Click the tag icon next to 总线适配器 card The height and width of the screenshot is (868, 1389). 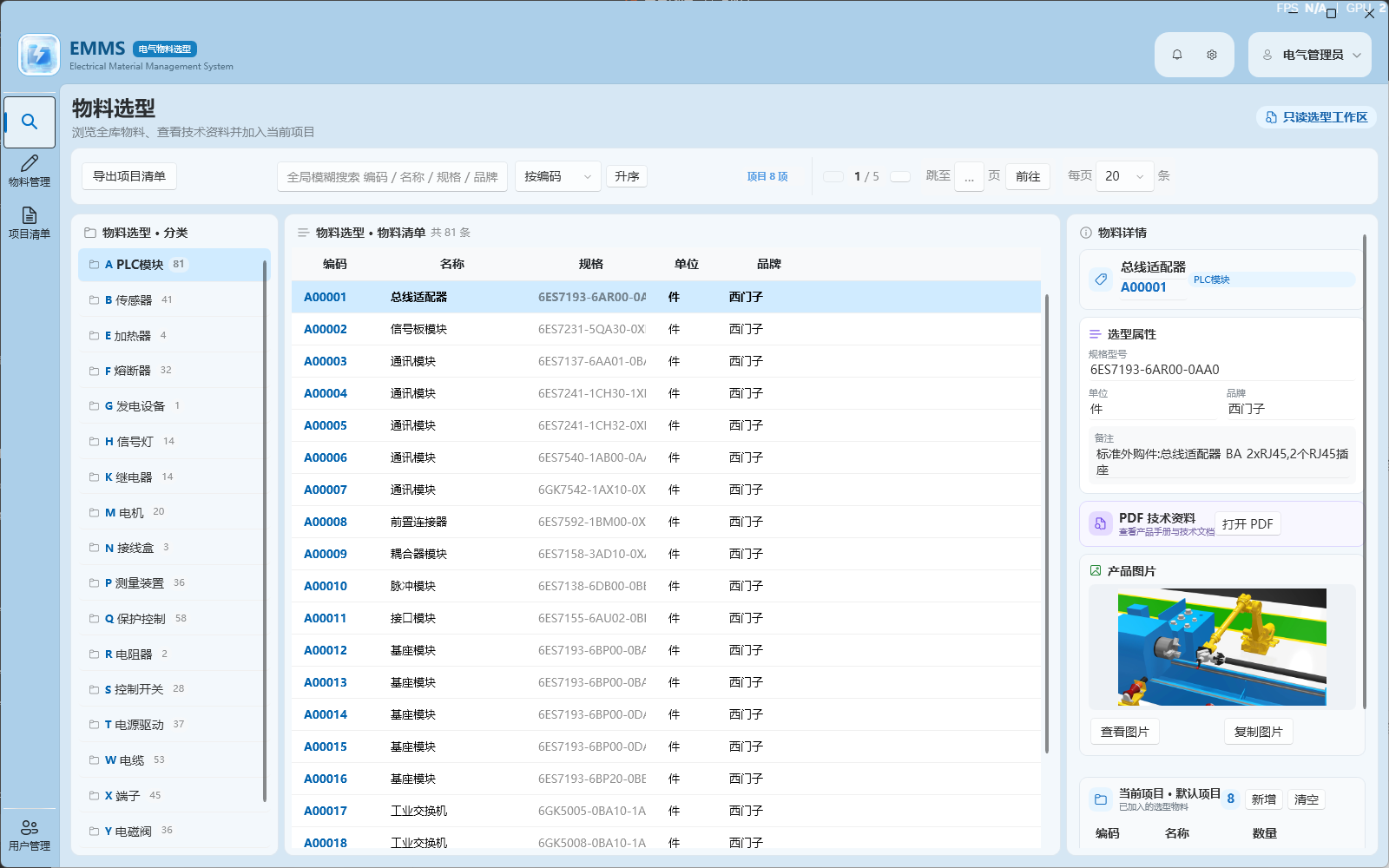[1101, 279]
